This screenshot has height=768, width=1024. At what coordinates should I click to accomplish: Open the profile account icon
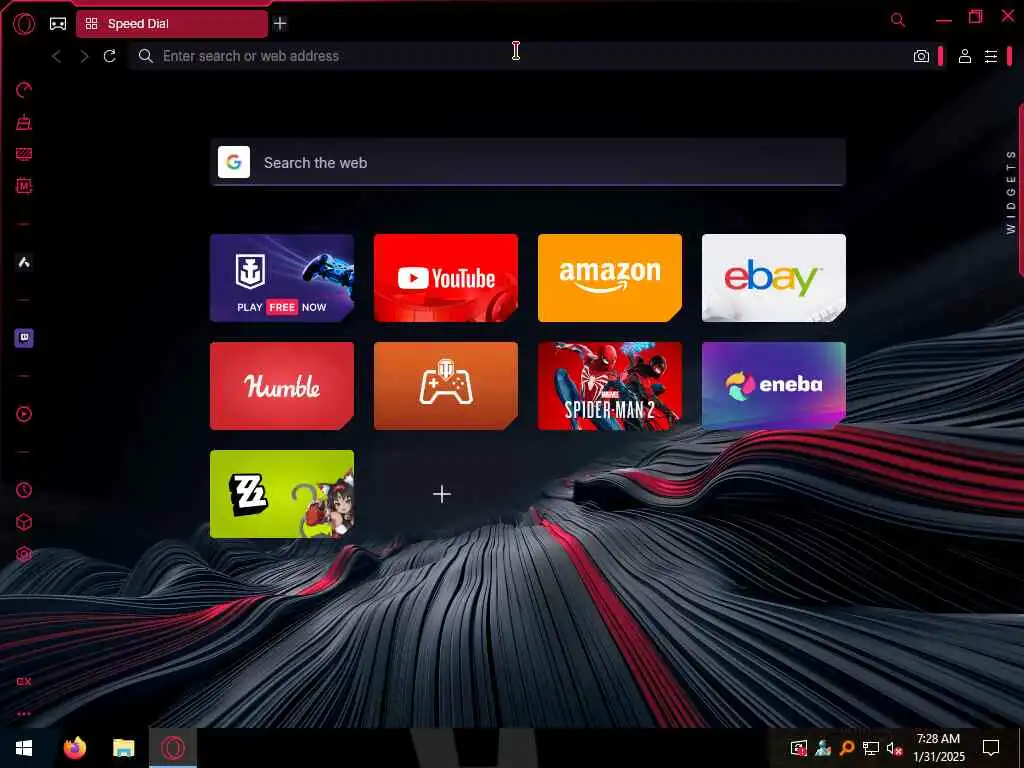click(x=965, y=56)
